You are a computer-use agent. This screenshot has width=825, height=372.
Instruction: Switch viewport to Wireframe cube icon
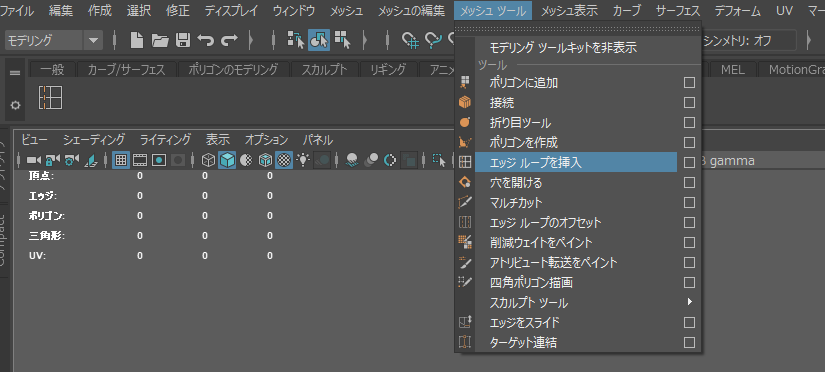pos(209,160)
